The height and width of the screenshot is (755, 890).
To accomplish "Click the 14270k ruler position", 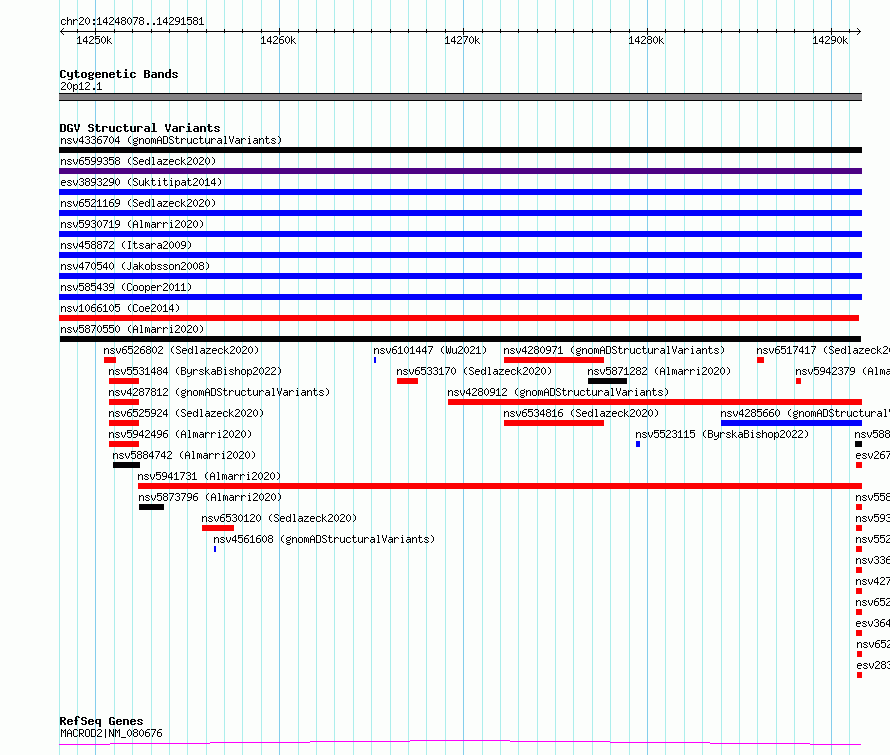I will click(x=462, y=40).
